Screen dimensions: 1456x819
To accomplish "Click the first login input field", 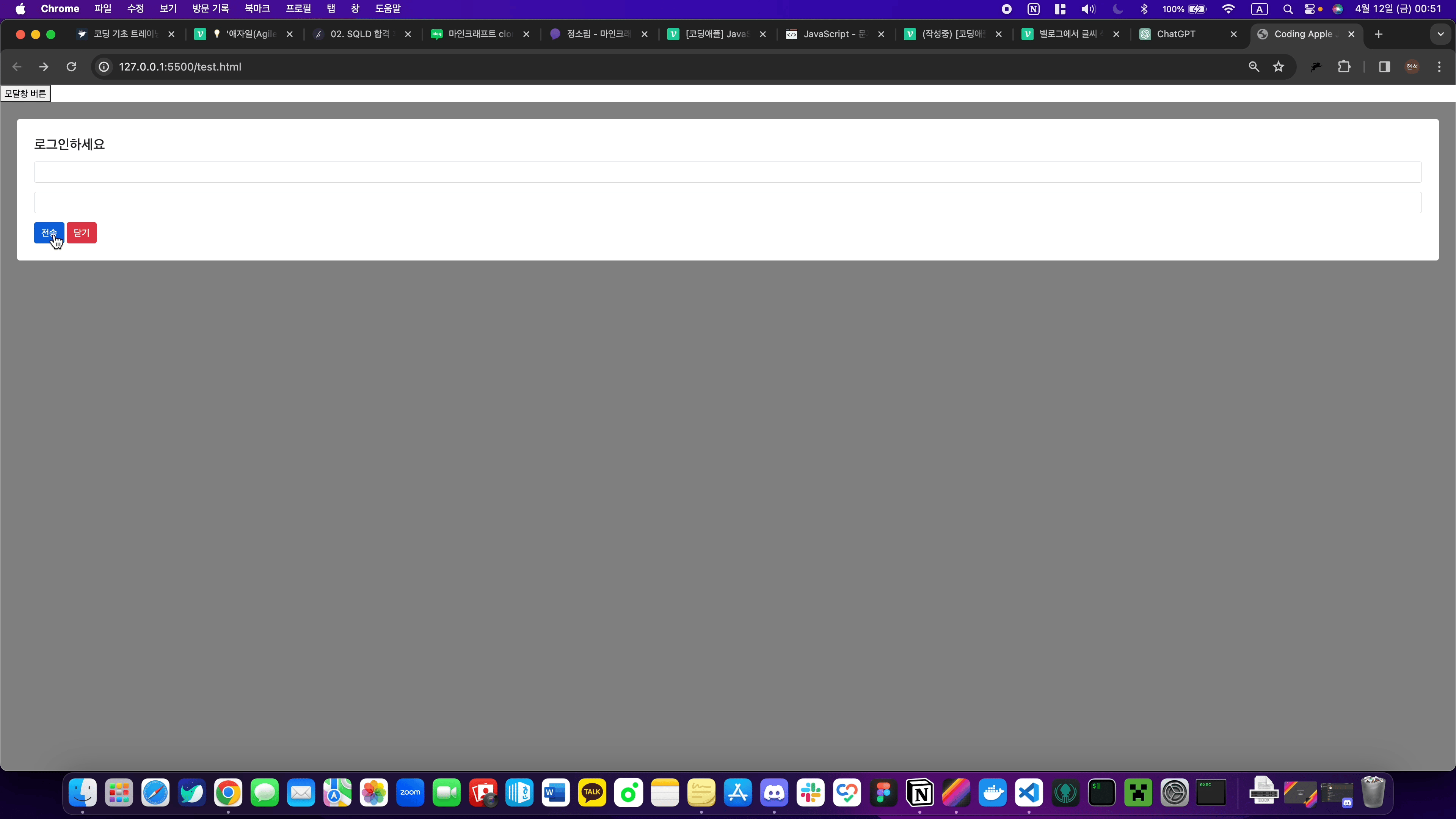I will [728, 172].
